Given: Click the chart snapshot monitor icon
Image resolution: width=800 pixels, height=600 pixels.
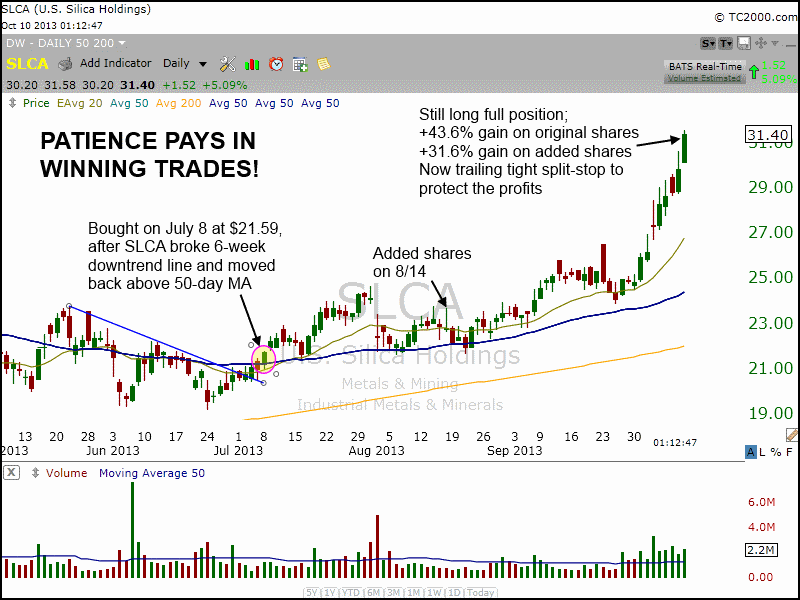Looking at the screenshot, I should pyautogui.click(x=744, y=43).
